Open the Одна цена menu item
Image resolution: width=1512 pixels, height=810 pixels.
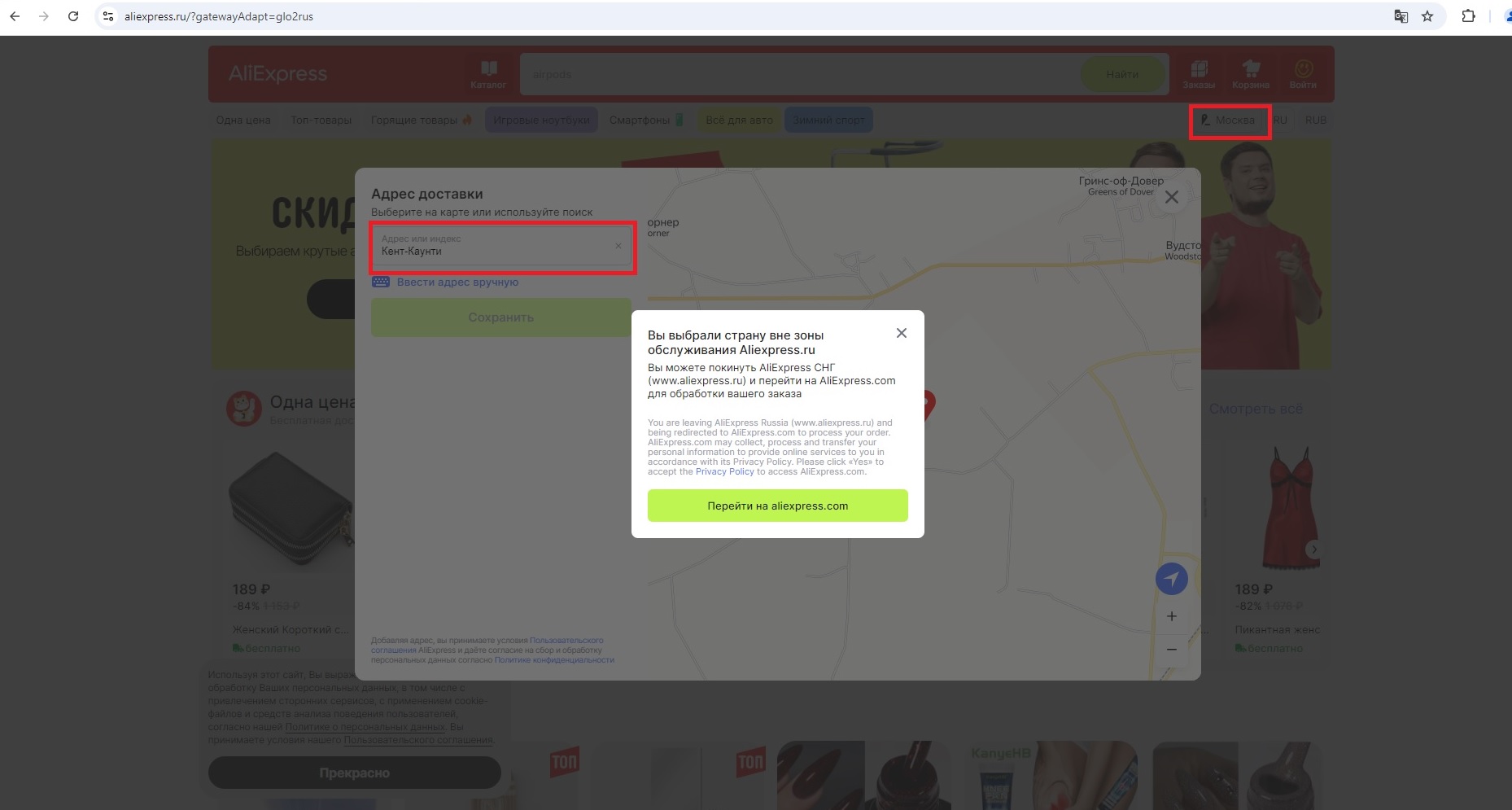click(243, 120)
